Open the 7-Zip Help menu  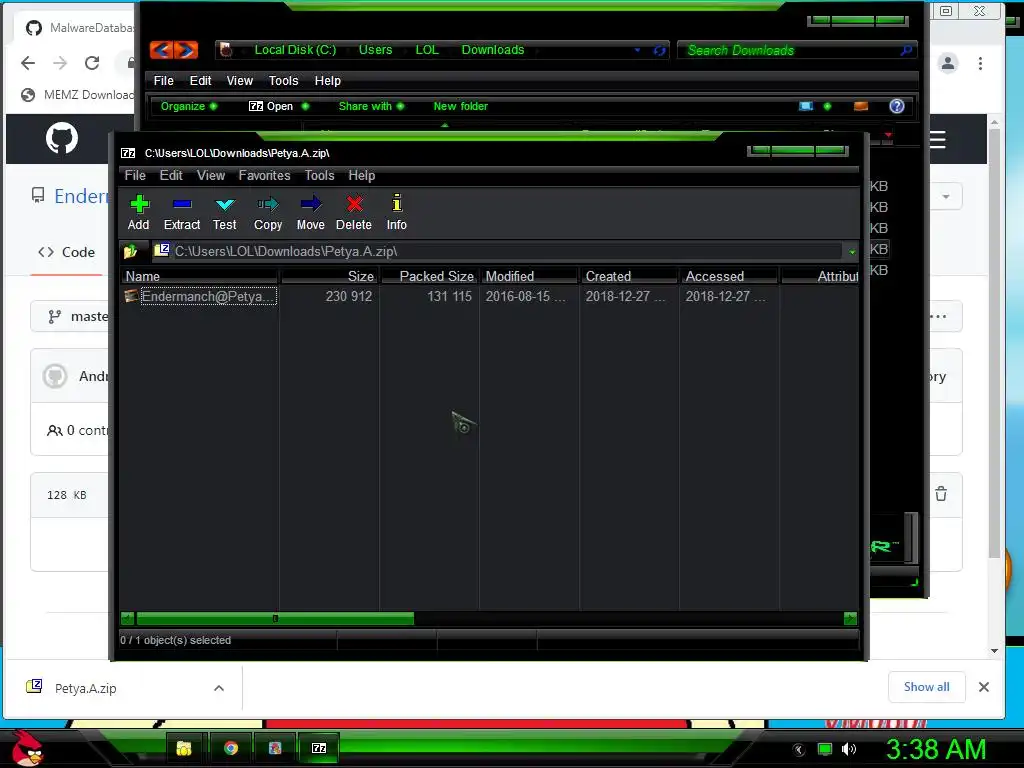click(x=362, y=175)
